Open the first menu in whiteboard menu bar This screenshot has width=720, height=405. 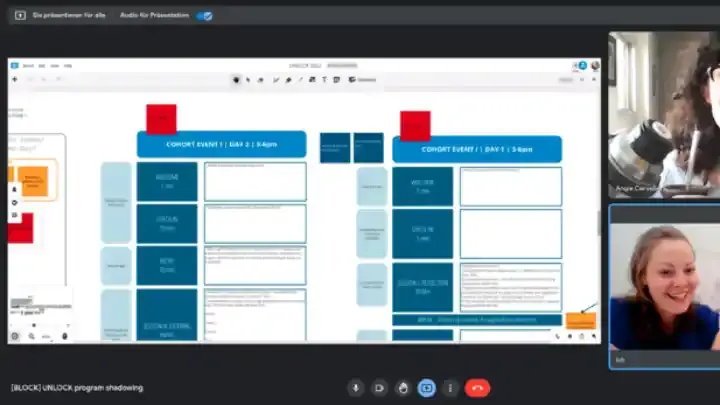coord(28,65)
